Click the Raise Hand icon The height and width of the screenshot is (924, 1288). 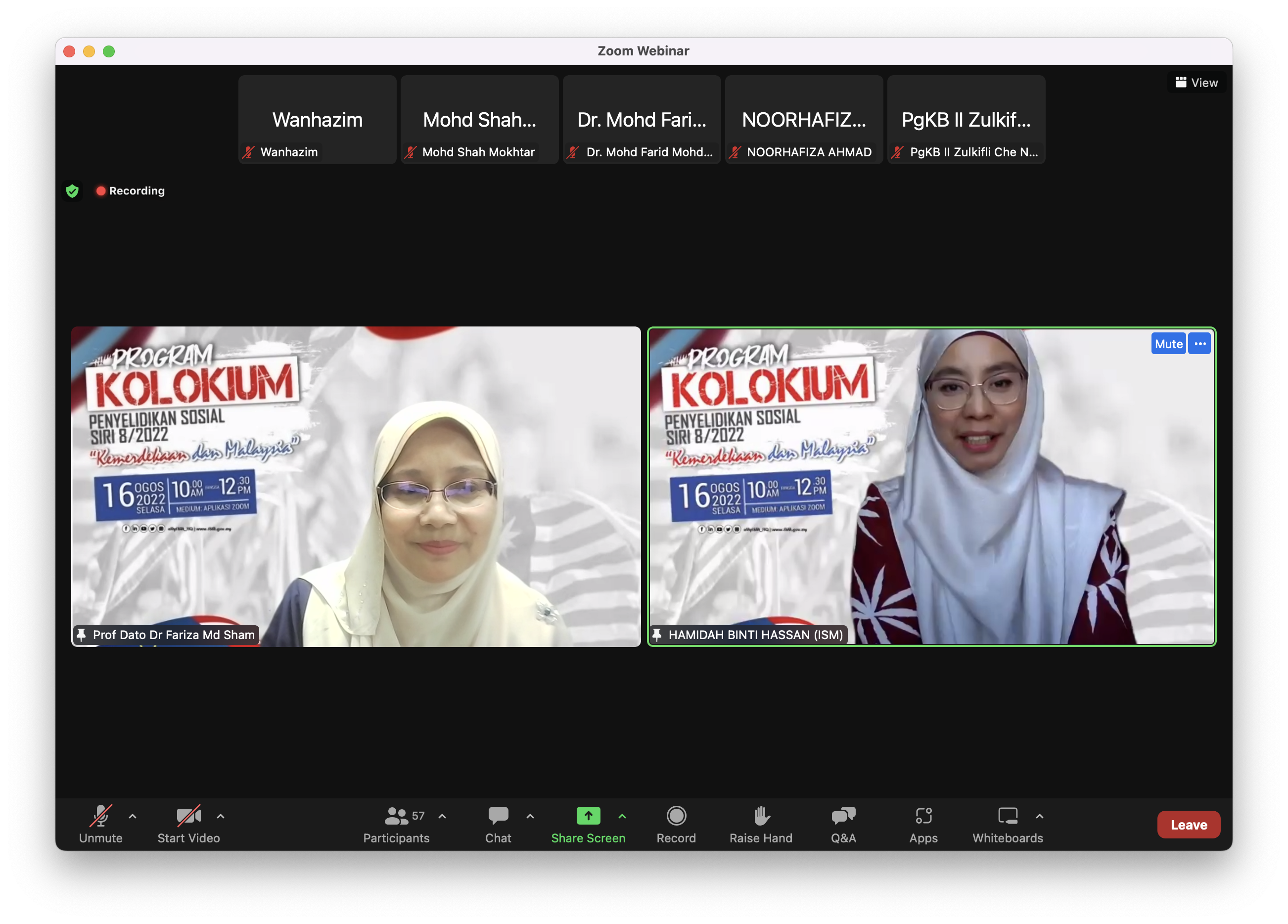[x=760, y=816]
